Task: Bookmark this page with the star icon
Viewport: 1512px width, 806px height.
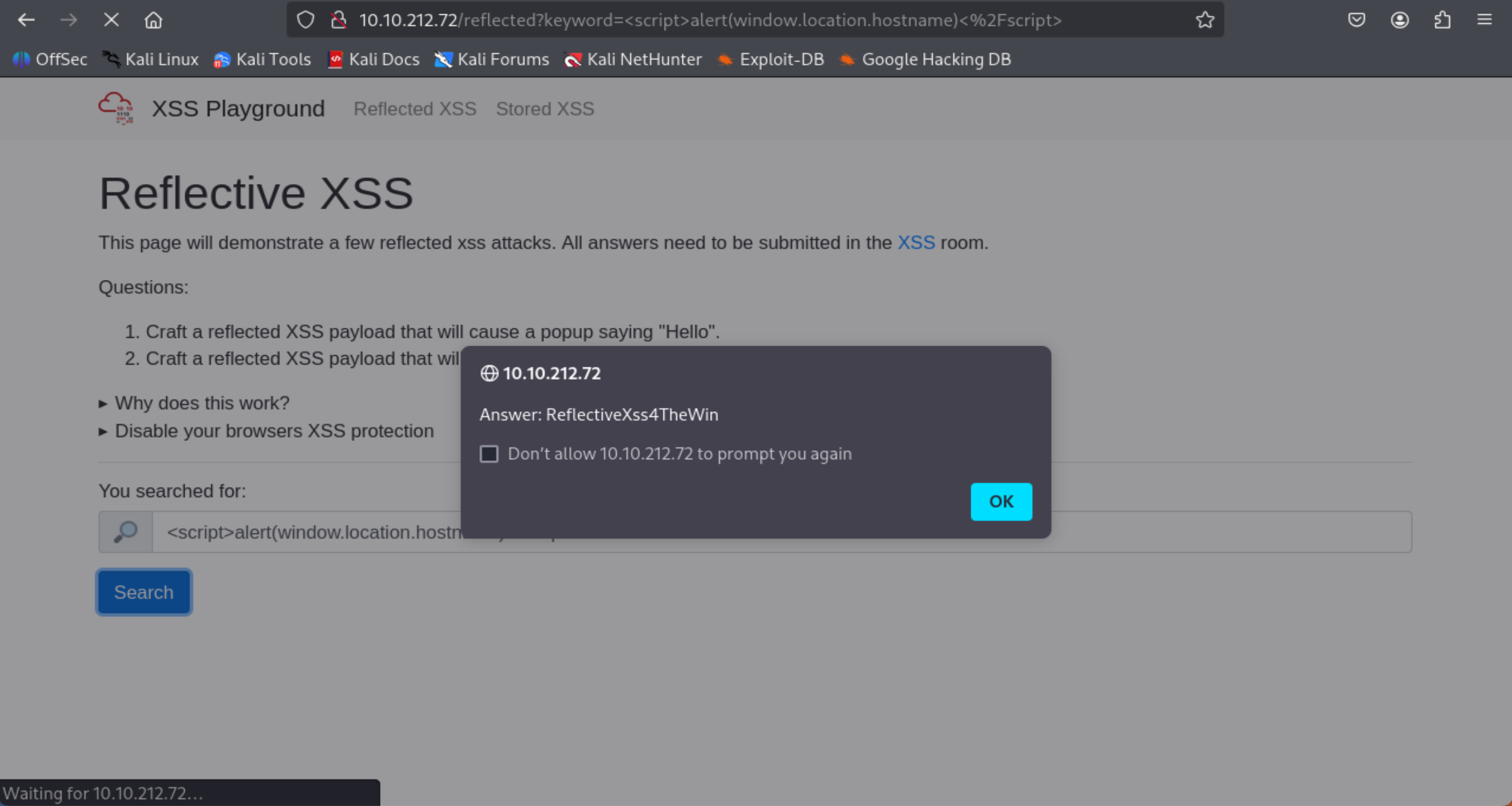Action: click(1204, 20)
